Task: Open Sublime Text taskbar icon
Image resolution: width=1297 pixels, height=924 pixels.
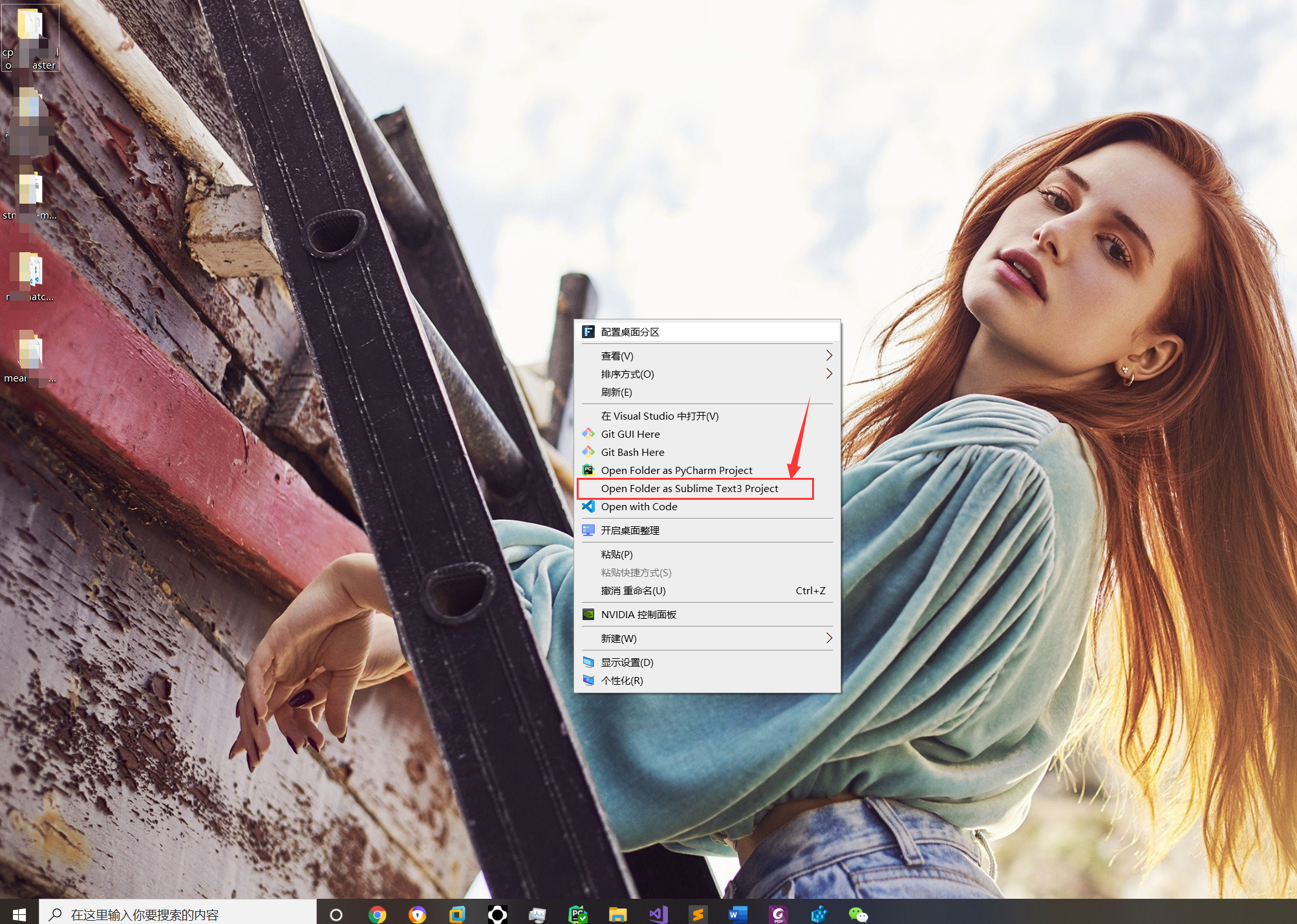Action: (698, 914)
